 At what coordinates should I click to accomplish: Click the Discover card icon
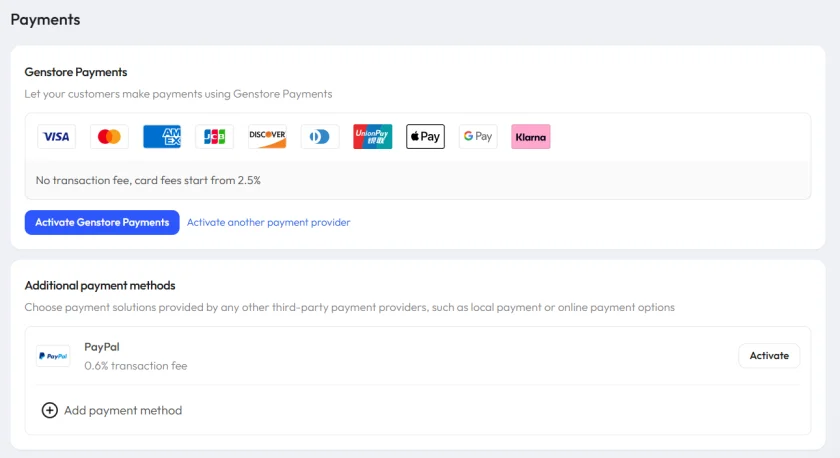[x=267, y=137]
